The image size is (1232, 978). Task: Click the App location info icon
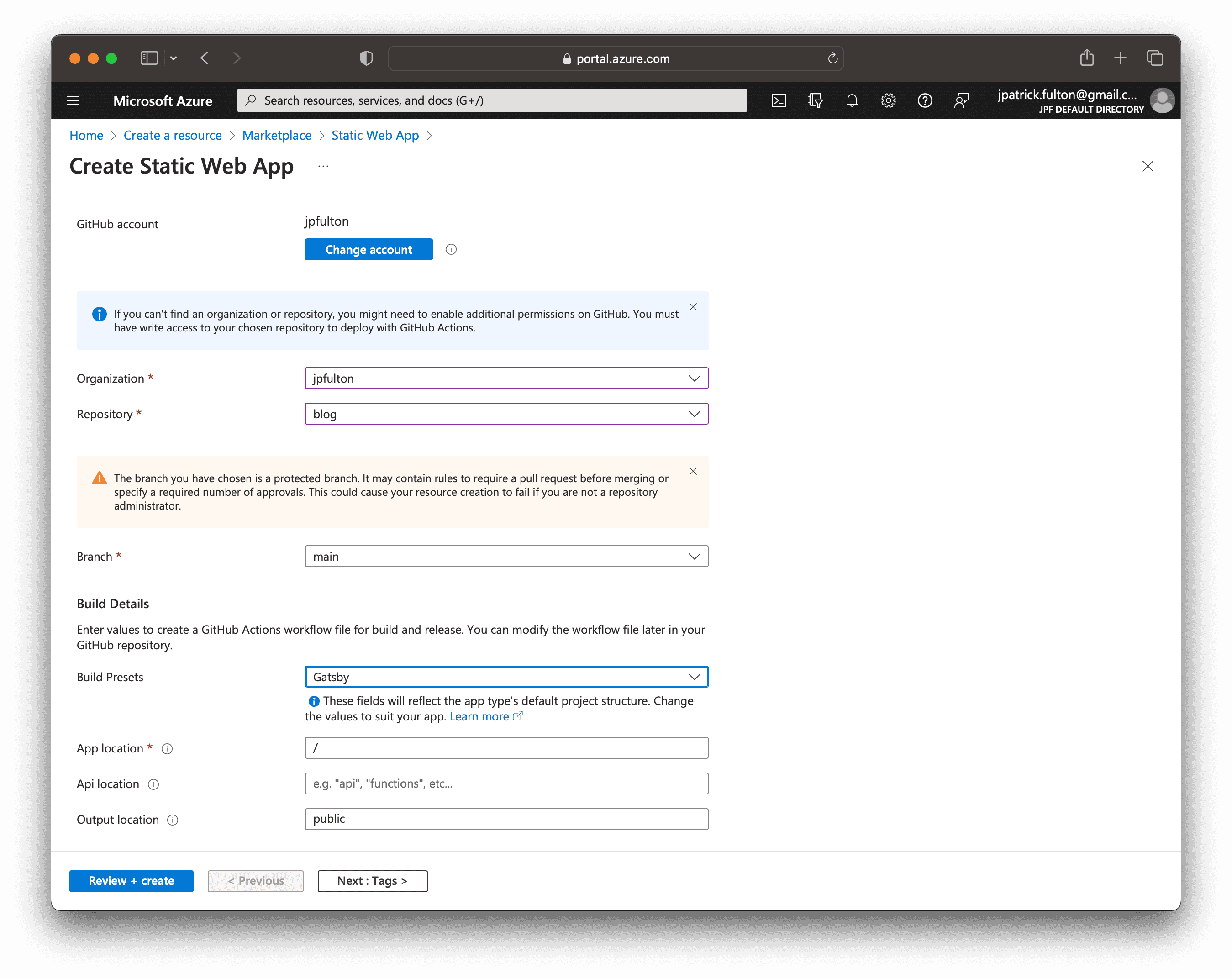click(x=167, y=748)
